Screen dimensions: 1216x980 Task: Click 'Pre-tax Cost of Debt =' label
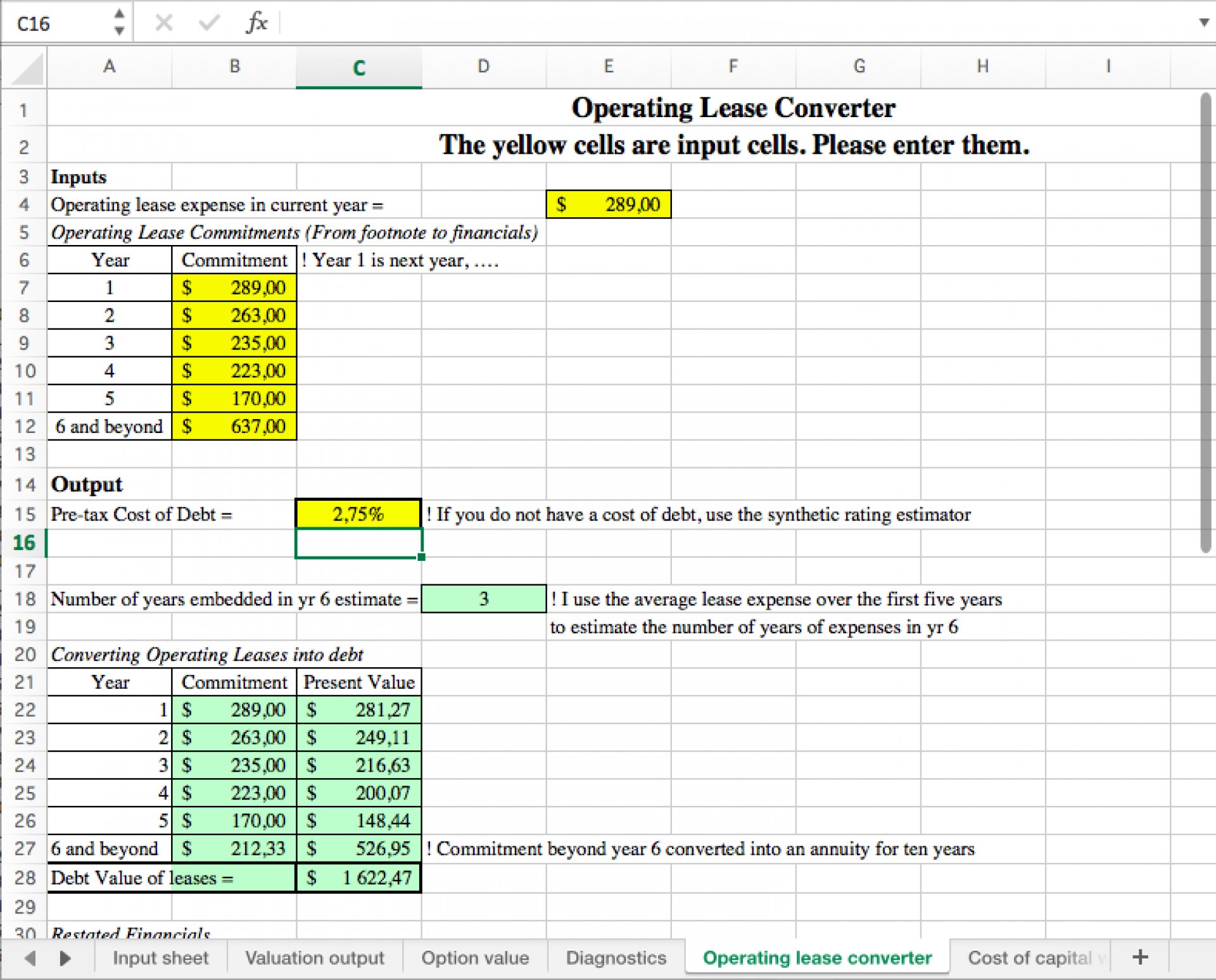click(141, 514)
